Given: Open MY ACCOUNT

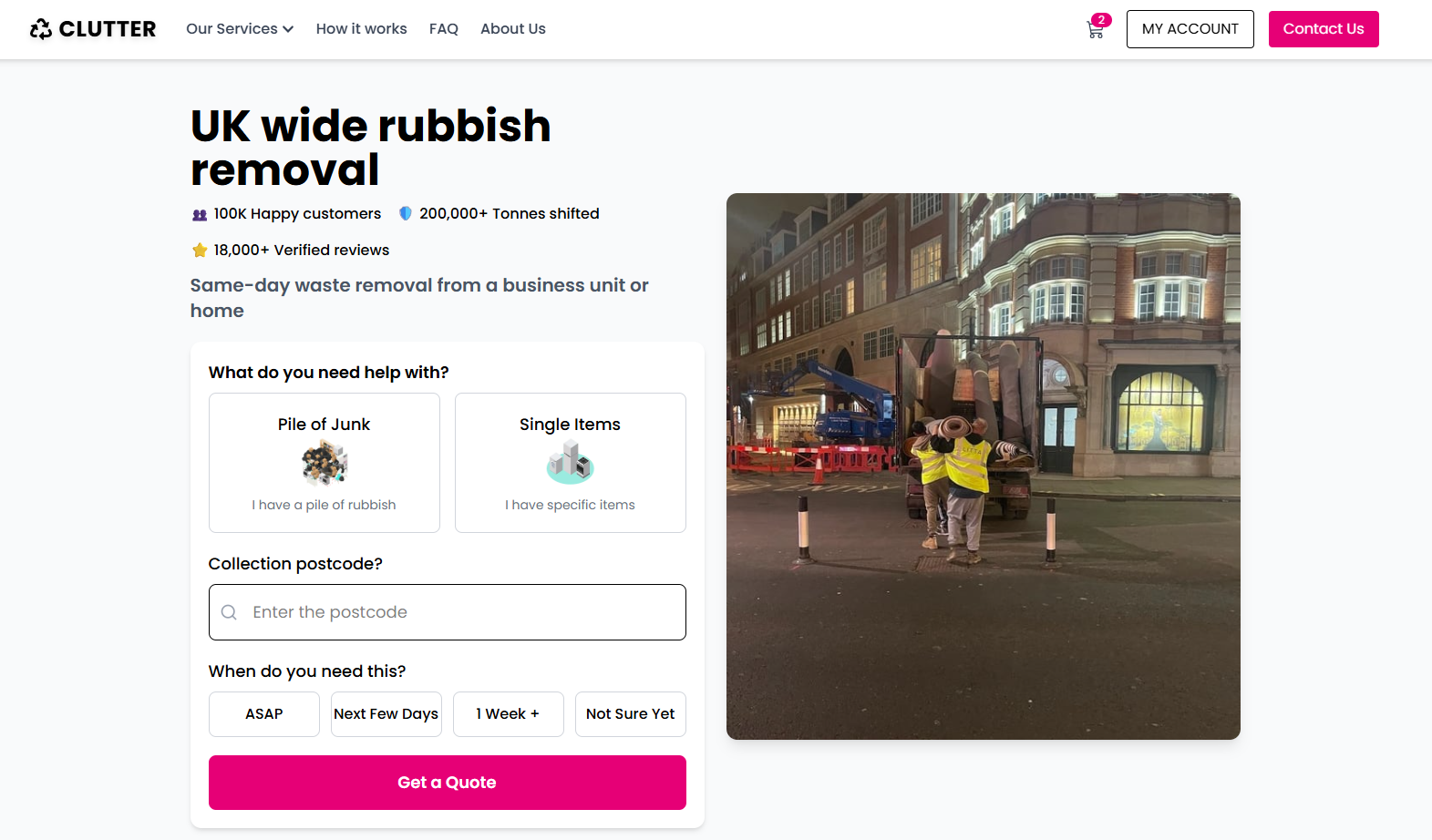Looking at the screenshot, I should (1190, 29).
